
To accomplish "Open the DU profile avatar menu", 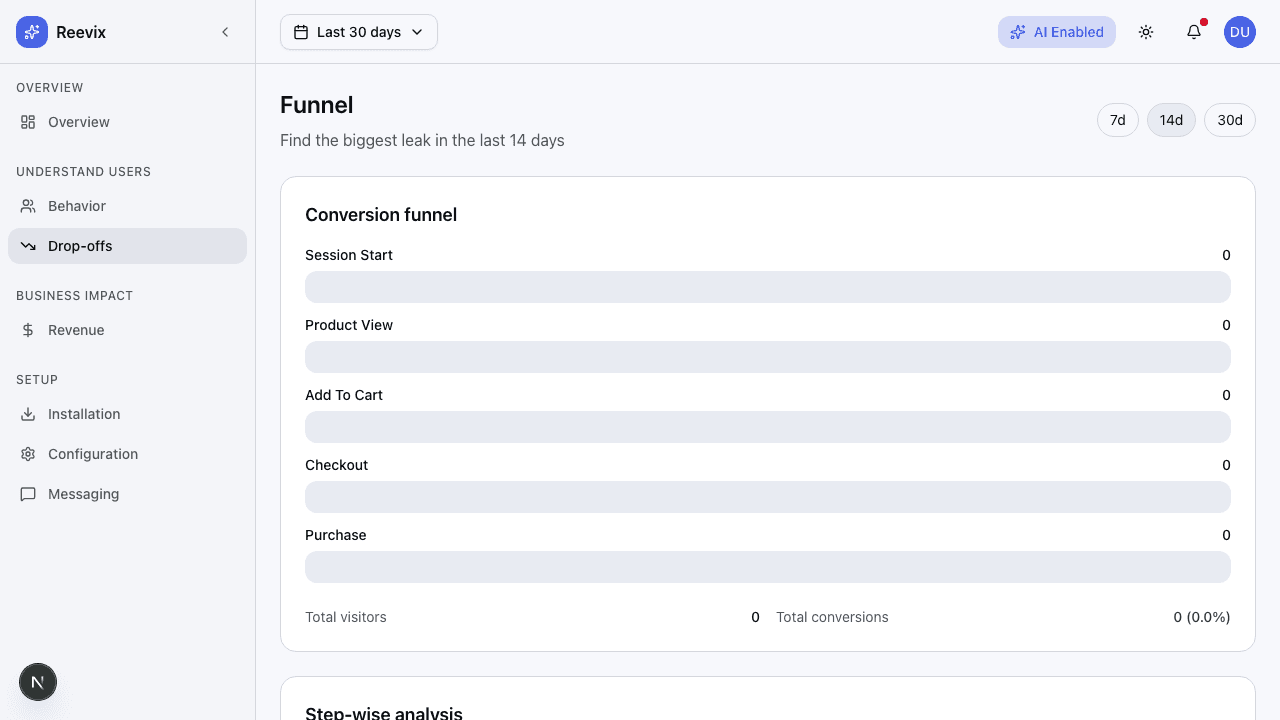I will [1240, 32].
